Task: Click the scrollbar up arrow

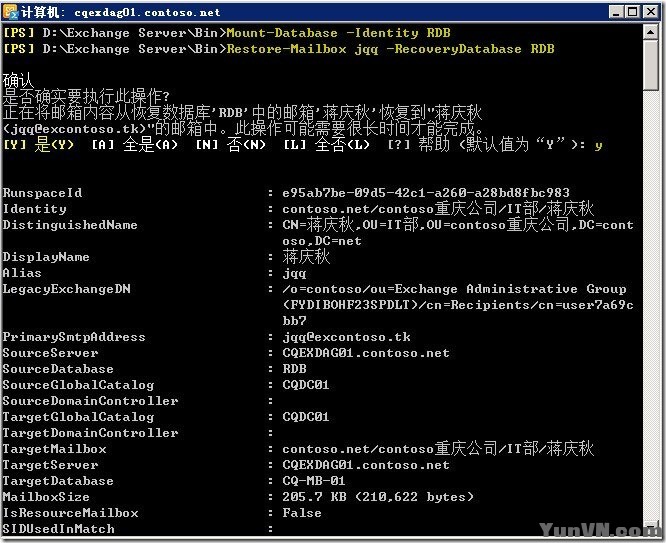Action: coord(651,32)
